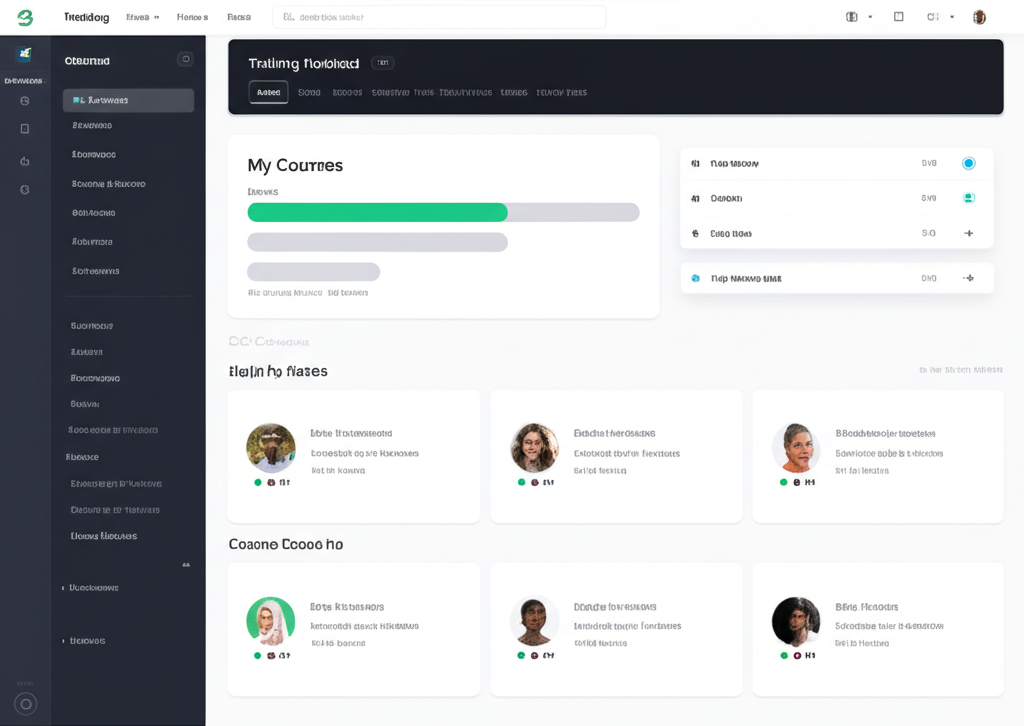The width and height of the screenshot is (1024, 726).
Task: Open the settings icon at the bottom sidebar circle
Action: click(x=24, y=703)
